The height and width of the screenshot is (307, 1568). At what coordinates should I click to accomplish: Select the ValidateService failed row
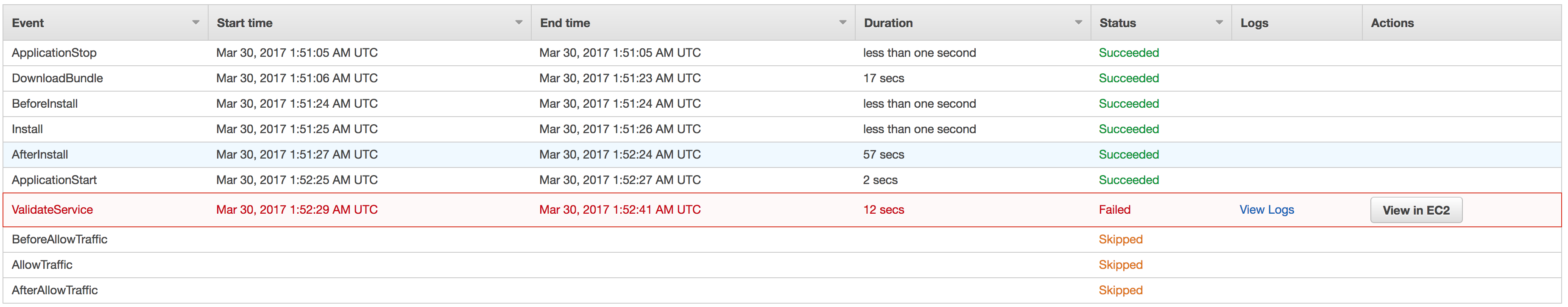(x=782, y=209)
